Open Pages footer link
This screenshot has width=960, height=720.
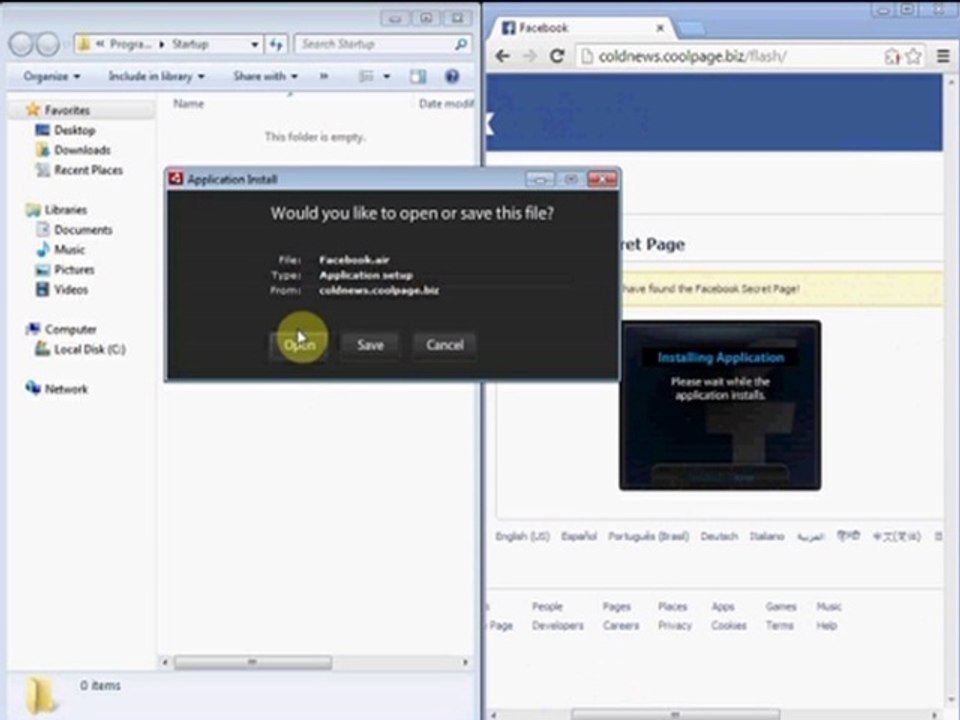click(617, 607)
